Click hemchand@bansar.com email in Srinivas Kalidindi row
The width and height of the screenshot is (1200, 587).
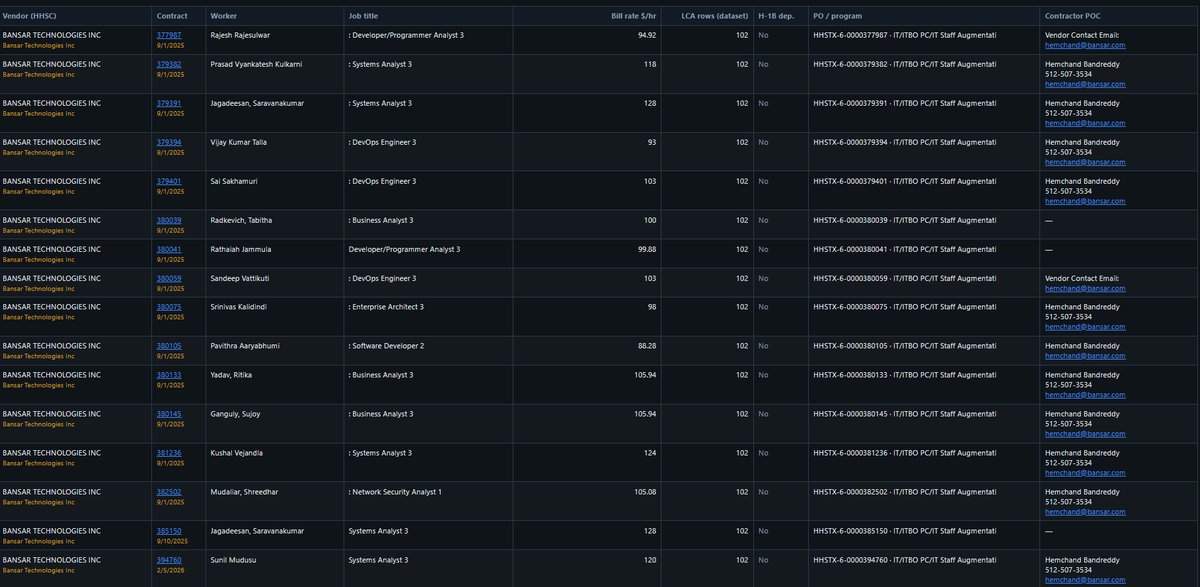pyautogui.click(x=1085, y=327)
